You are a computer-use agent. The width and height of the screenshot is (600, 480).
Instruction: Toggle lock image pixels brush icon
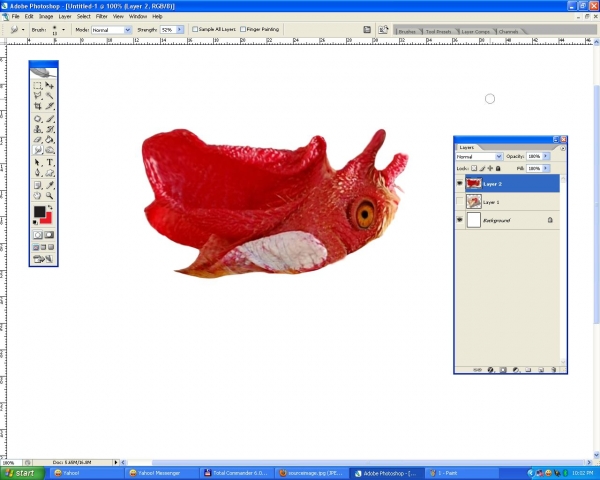(x=482, y=168)
